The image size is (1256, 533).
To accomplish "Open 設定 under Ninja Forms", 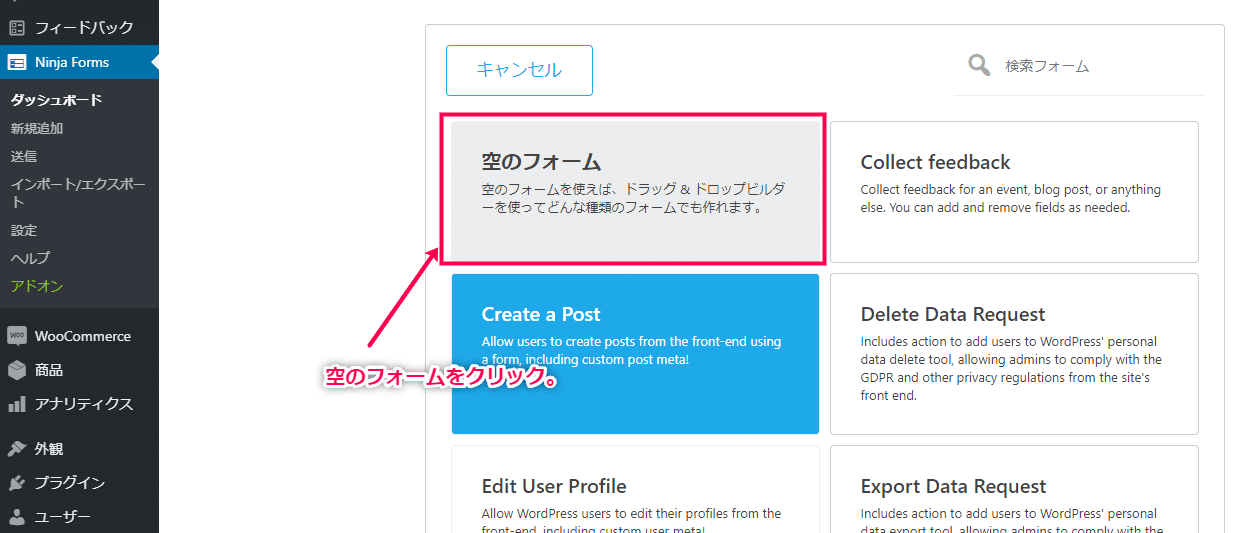I will (x=24, y=230).
